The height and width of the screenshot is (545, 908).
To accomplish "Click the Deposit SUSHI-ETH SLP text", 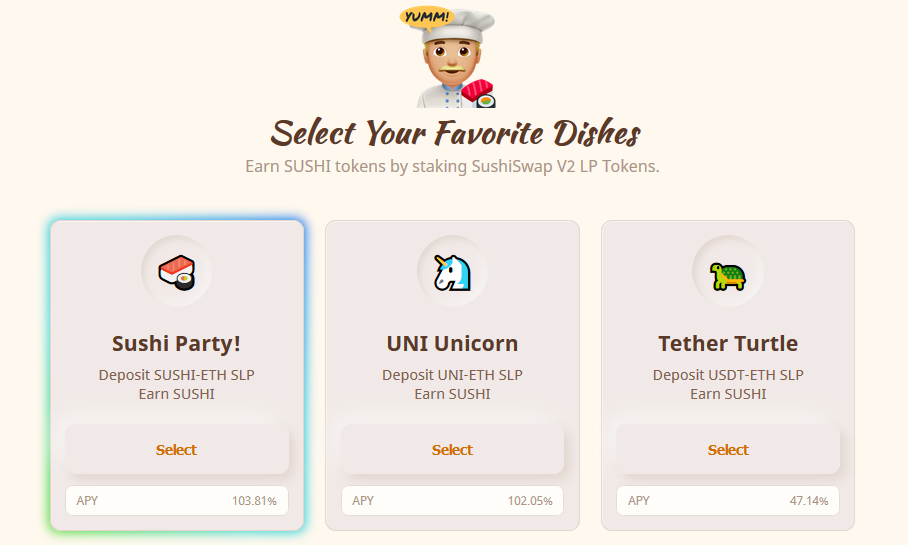I will [x=177, y=375].
